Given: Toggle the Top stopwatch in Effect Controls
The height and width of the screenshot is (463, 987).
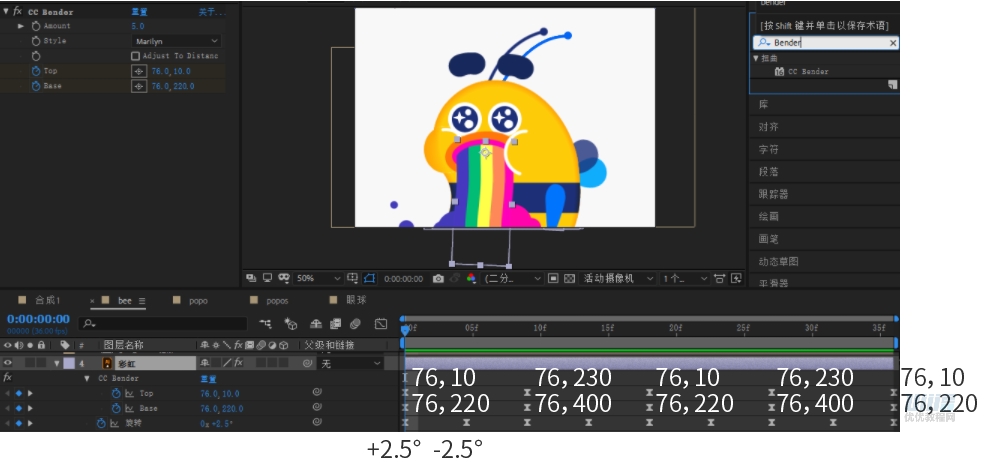Looking at the screenshot, I should (36, 71).
